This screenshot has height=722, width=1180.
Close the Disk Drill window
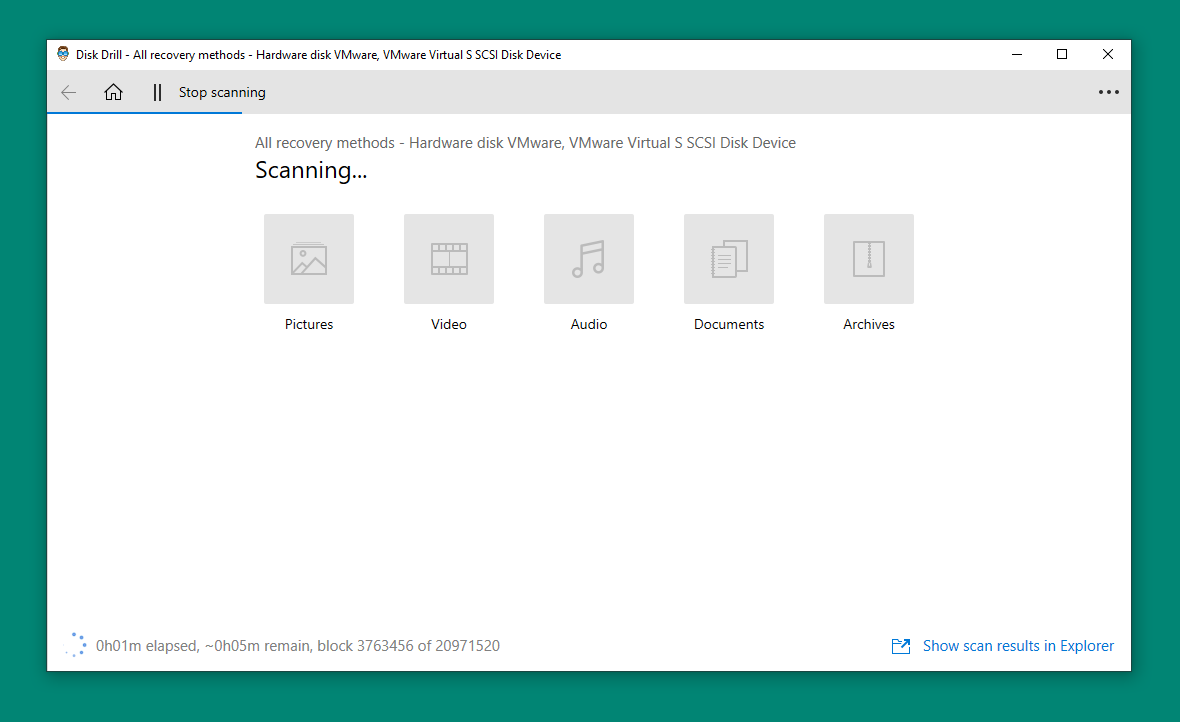click(1108, 54)
